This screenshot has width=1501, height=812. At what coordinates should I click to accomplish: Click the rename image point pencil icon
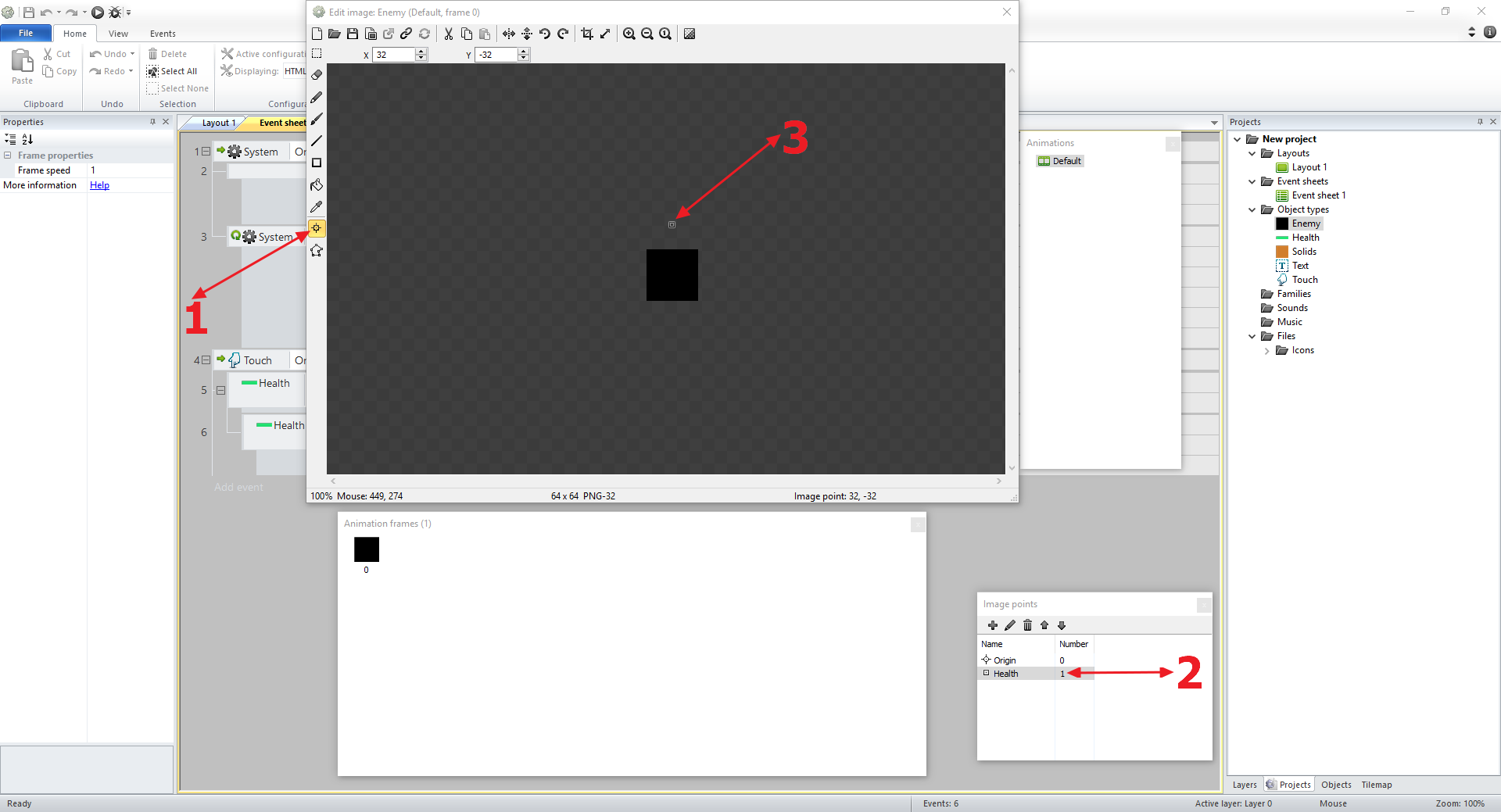tap(1010, 625)
